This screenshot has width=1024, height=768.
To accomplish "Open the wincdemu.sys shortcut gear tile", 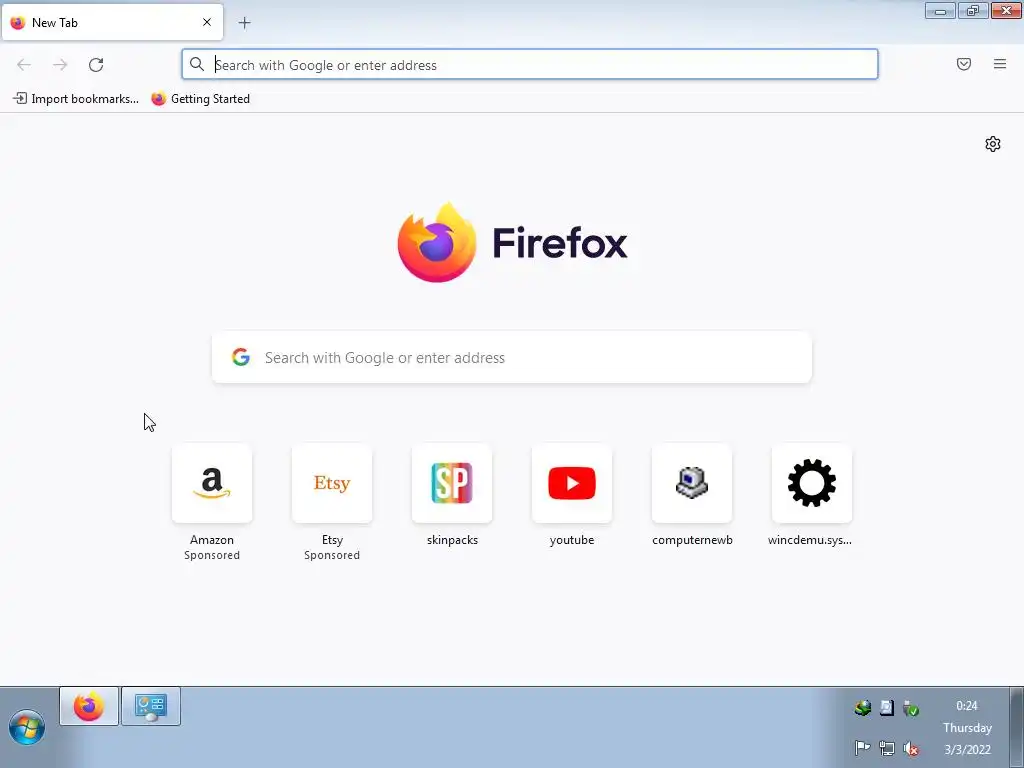I will pyautogui.click(x=812, y=483).
